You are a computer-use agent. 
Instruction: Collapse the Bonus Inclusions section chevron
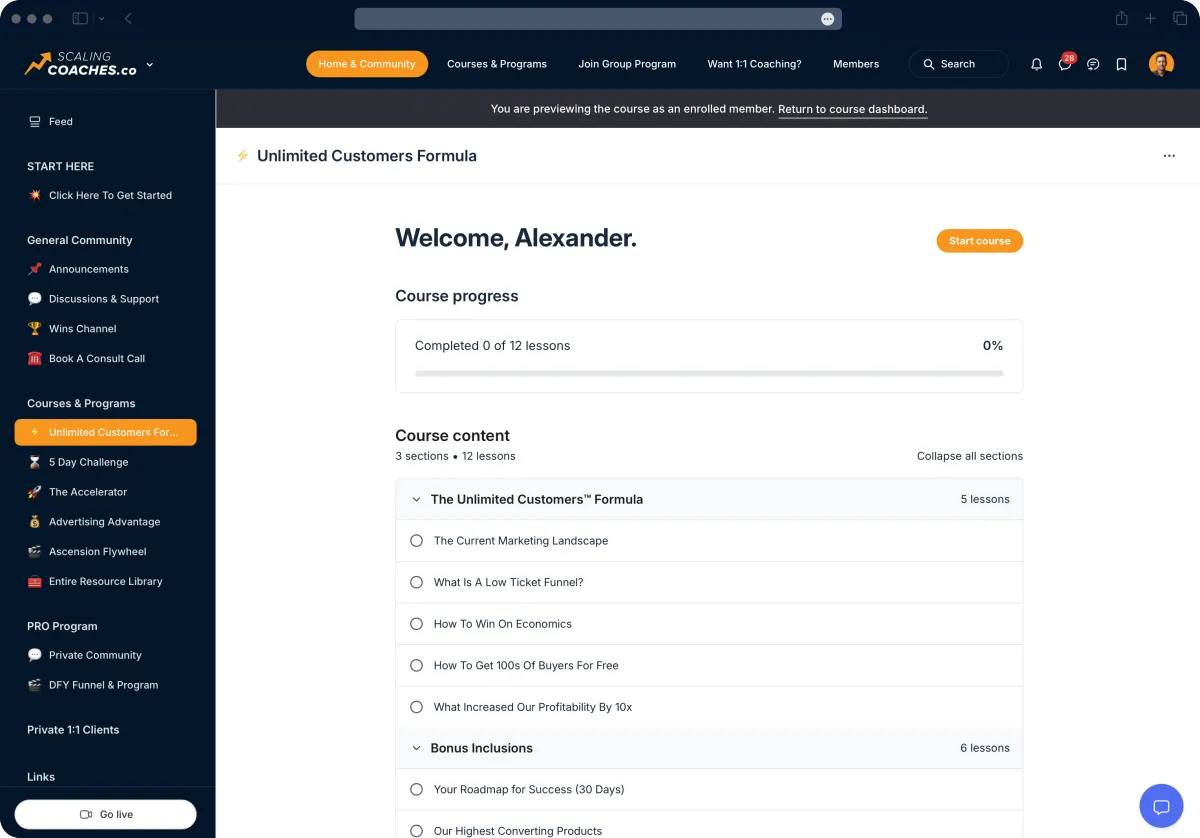pyautogui.click(x=416, y=748)
